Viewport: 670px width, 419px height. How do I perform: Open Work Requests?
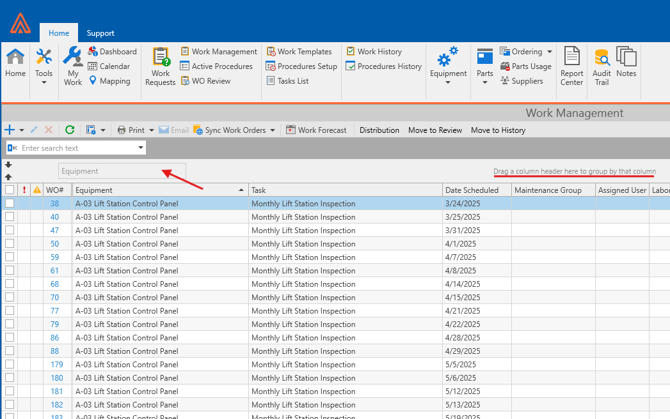coord(160,66)
